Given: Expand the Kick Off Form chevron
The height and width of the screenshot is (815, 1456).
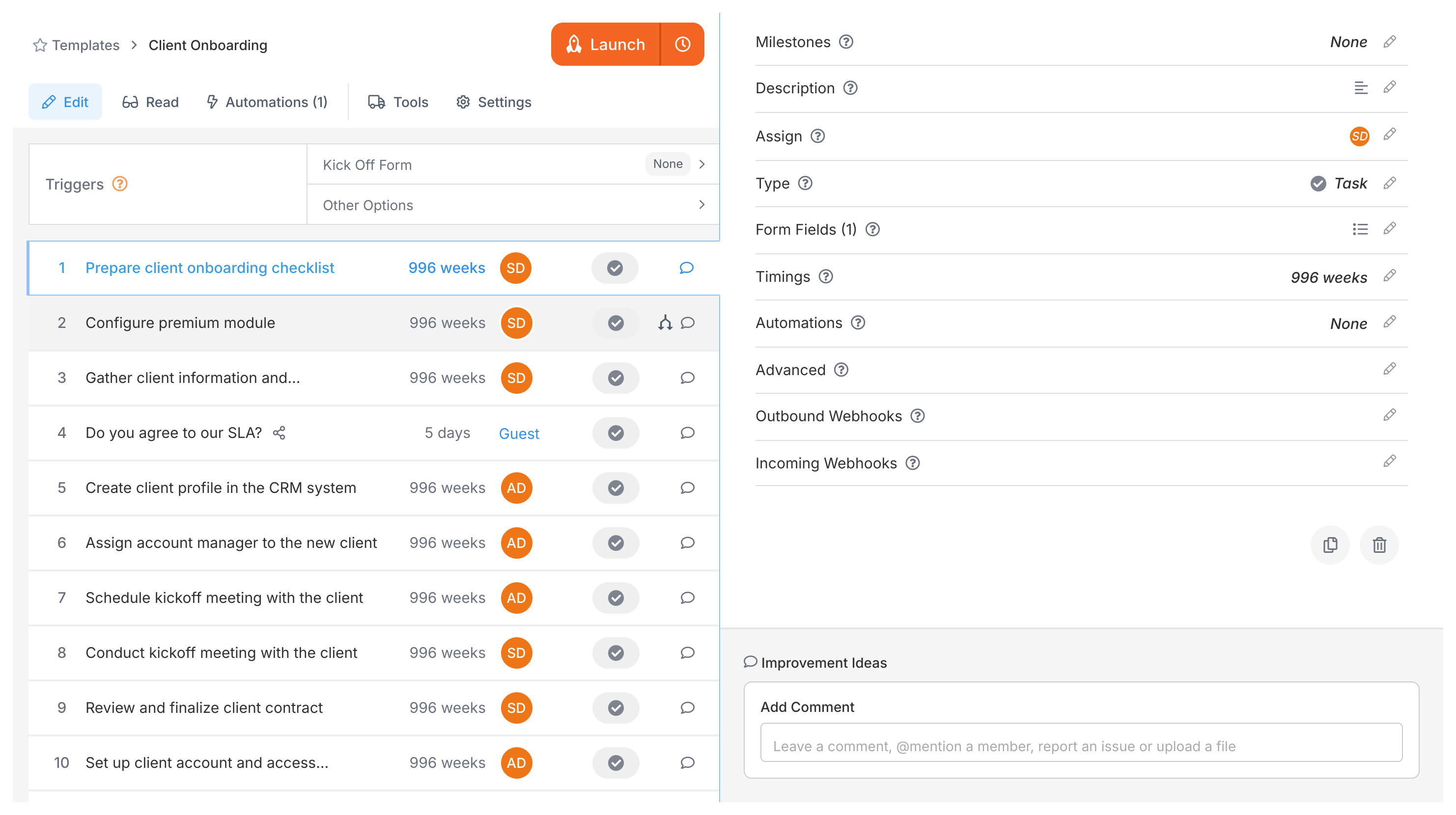Looking at the screenshot, I should [x=702, y=164].
